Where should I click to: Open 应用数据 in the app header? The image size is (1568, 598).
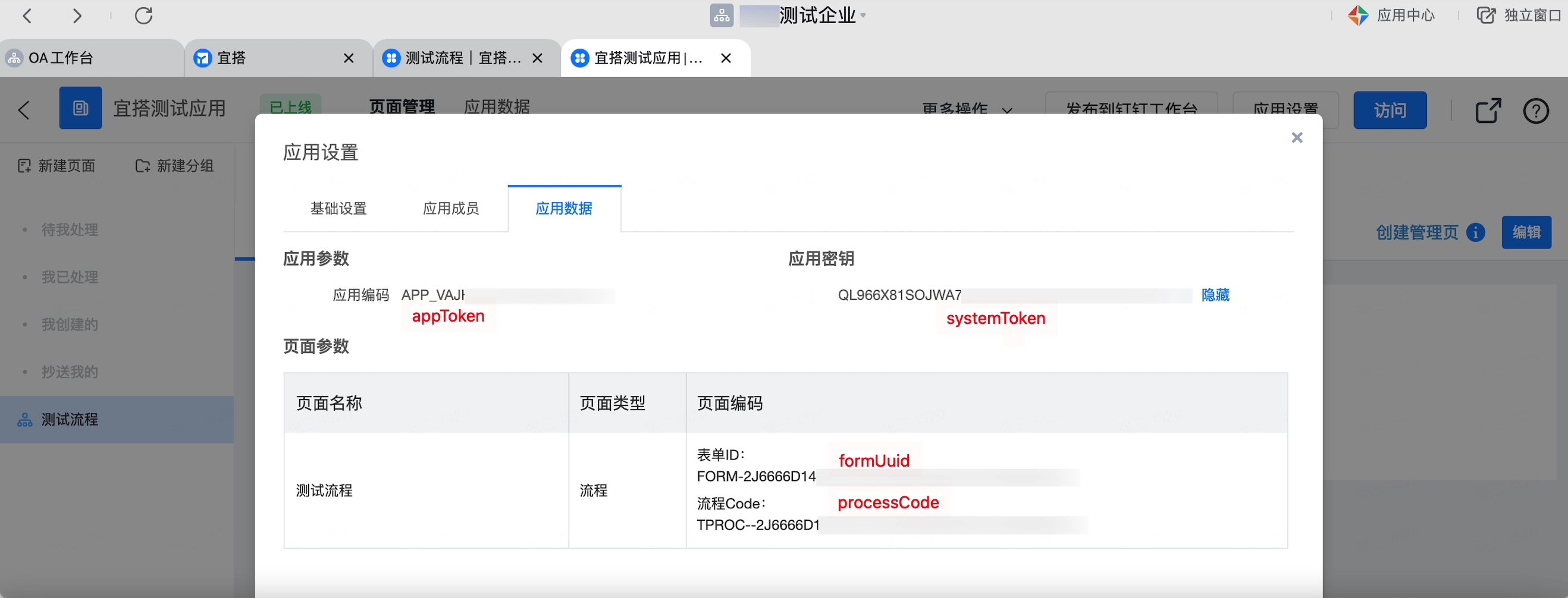click(x=497, y=106)
